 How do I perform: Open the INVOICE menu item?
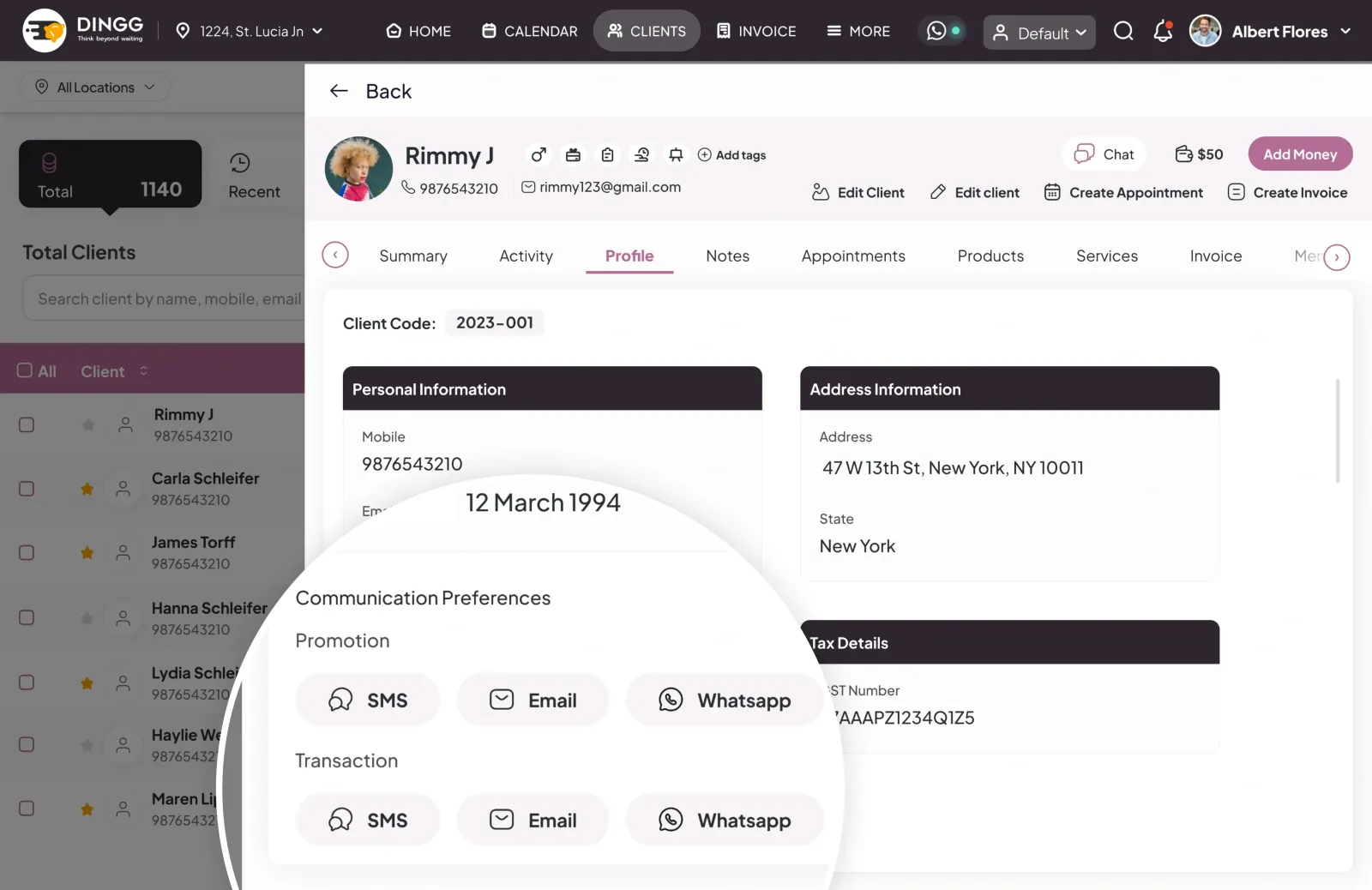(756, 31)
